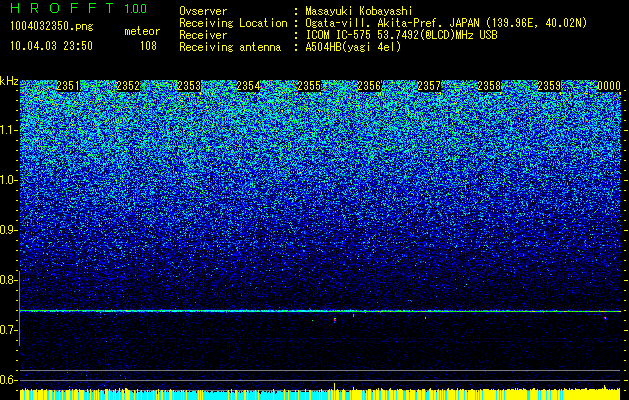This screenshot has width=629, height=400.
Task: Click the A504HB(yagi 4el) antenna text
Action: point(353,47)
